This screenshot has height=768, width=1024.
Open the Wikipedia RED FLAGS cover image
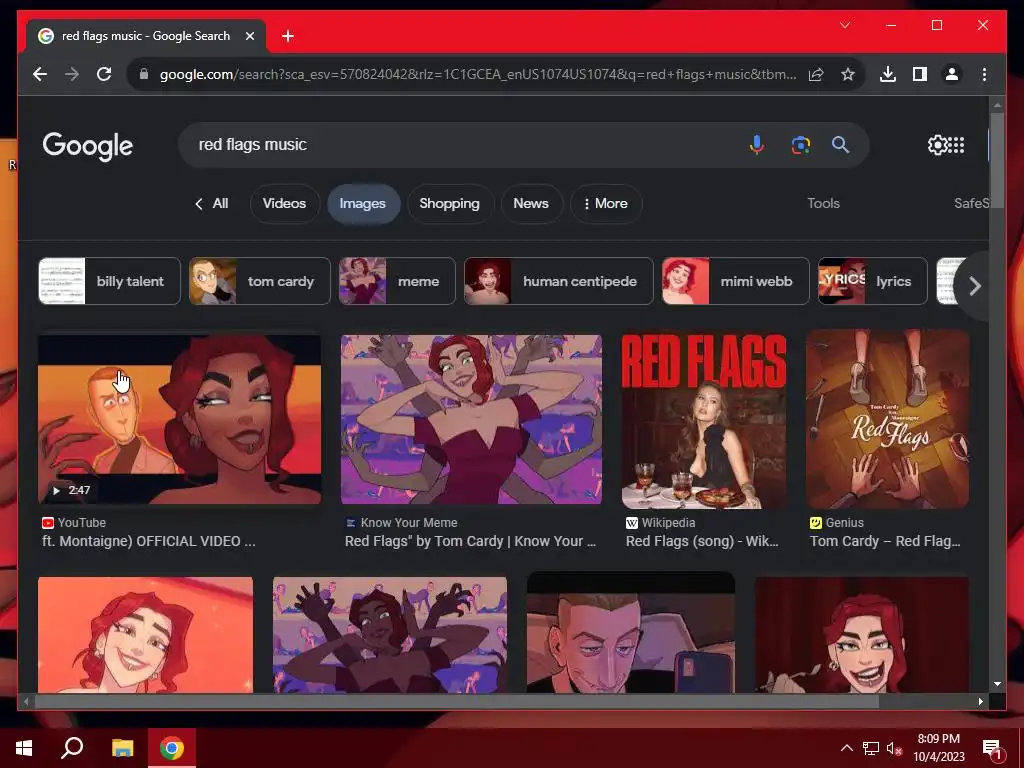click(704, 419)
